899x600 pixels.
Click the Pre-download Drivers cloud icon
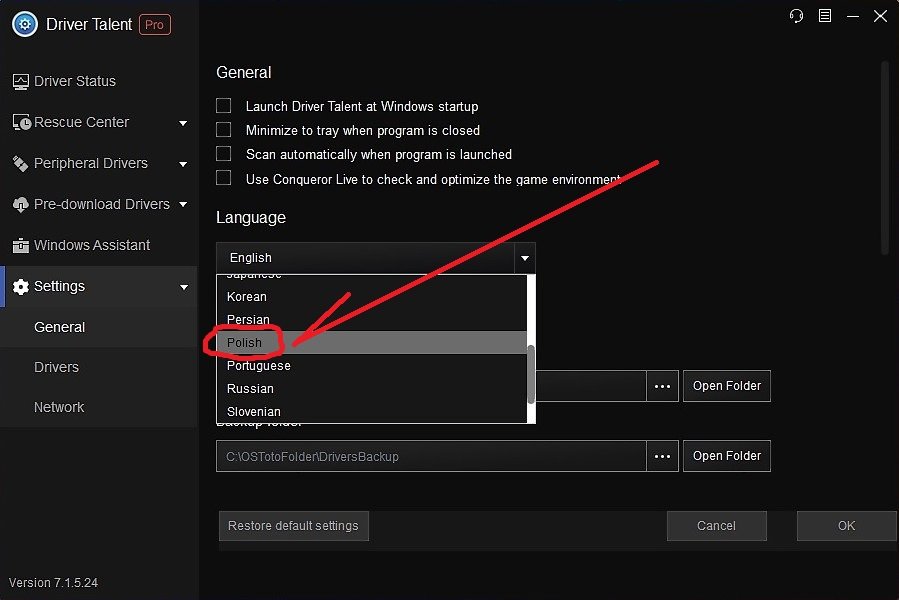[21, 205]
